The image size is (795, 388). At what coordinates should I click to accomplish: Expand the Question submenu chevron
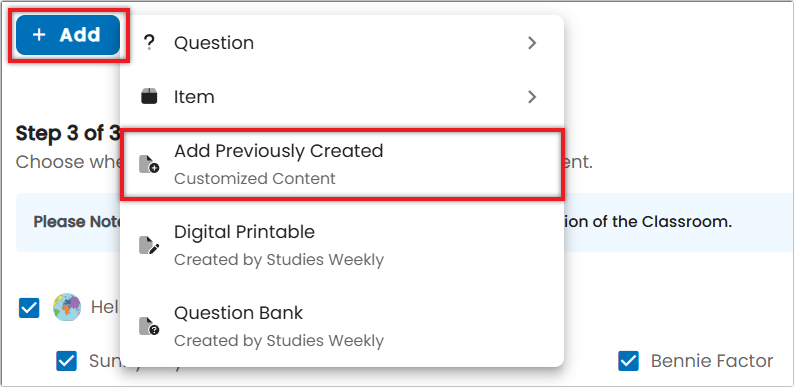(x=532, y=43)
